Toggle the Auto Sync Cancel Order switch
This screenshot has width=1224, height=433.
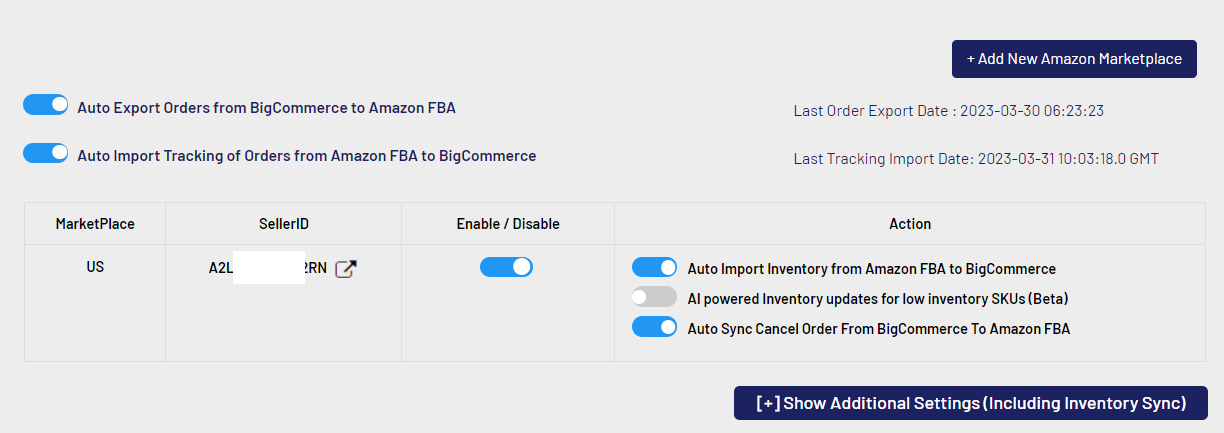click(x=655, y=327)
